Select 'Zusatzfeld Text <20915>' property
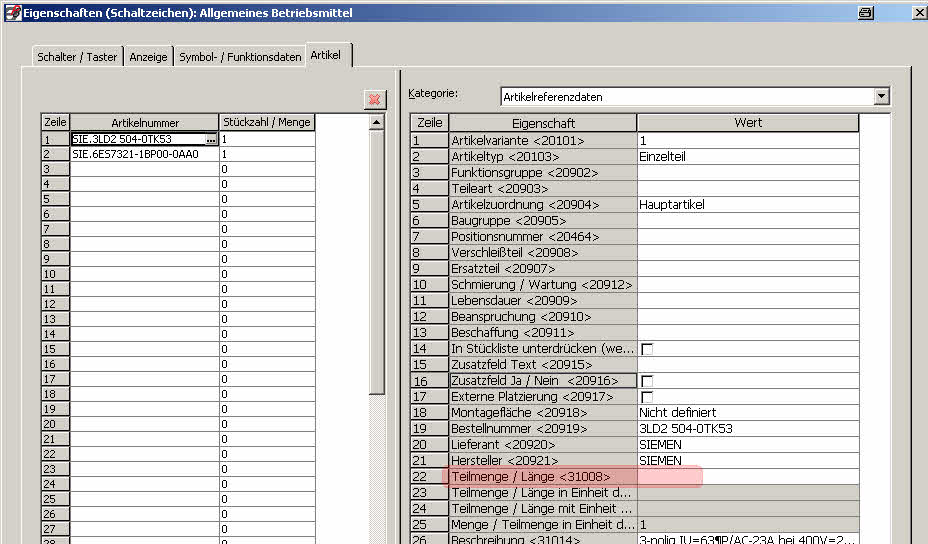Viewport: 928px width, 544px height. tap(543, 364)
